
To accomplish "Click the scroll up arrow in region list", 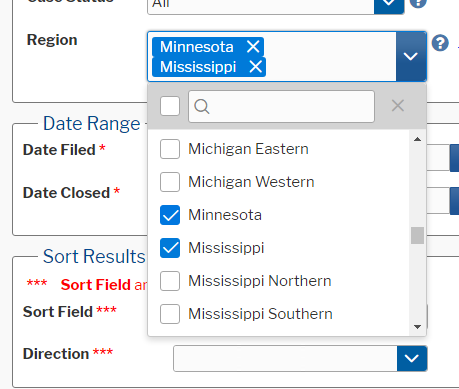I will (x=417, y=139).
